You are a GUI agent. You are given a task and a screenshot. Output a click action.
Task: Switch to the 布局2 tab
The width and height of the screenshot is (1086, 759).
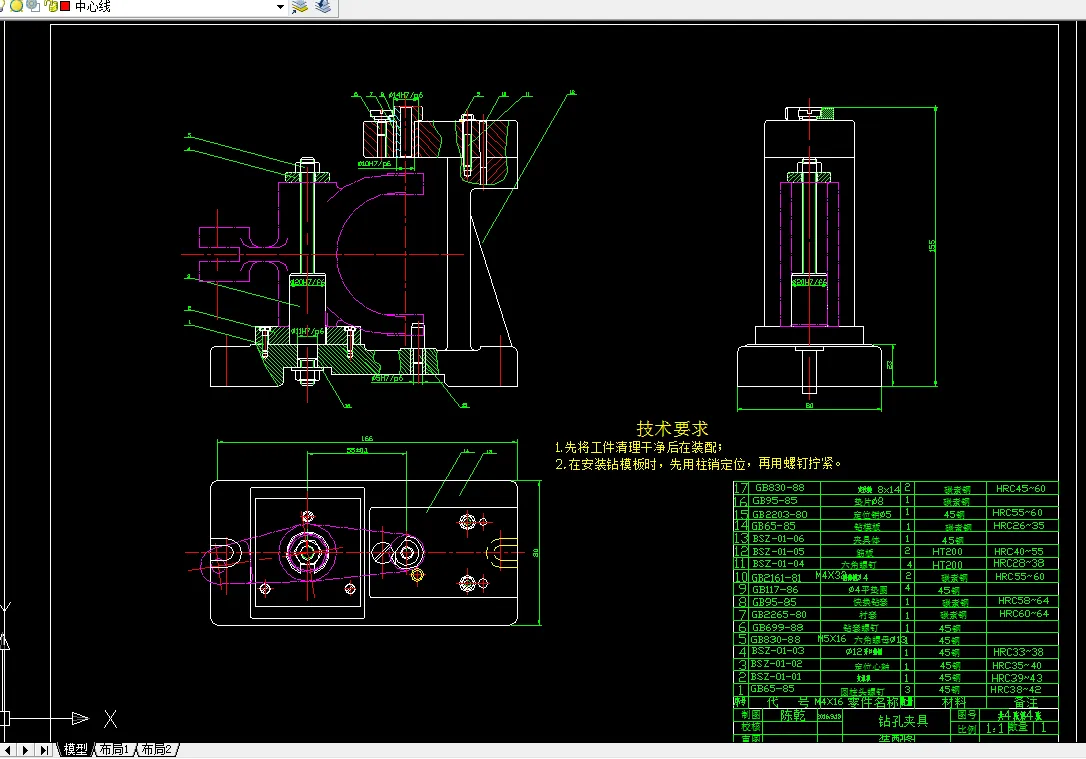(157, 749)
